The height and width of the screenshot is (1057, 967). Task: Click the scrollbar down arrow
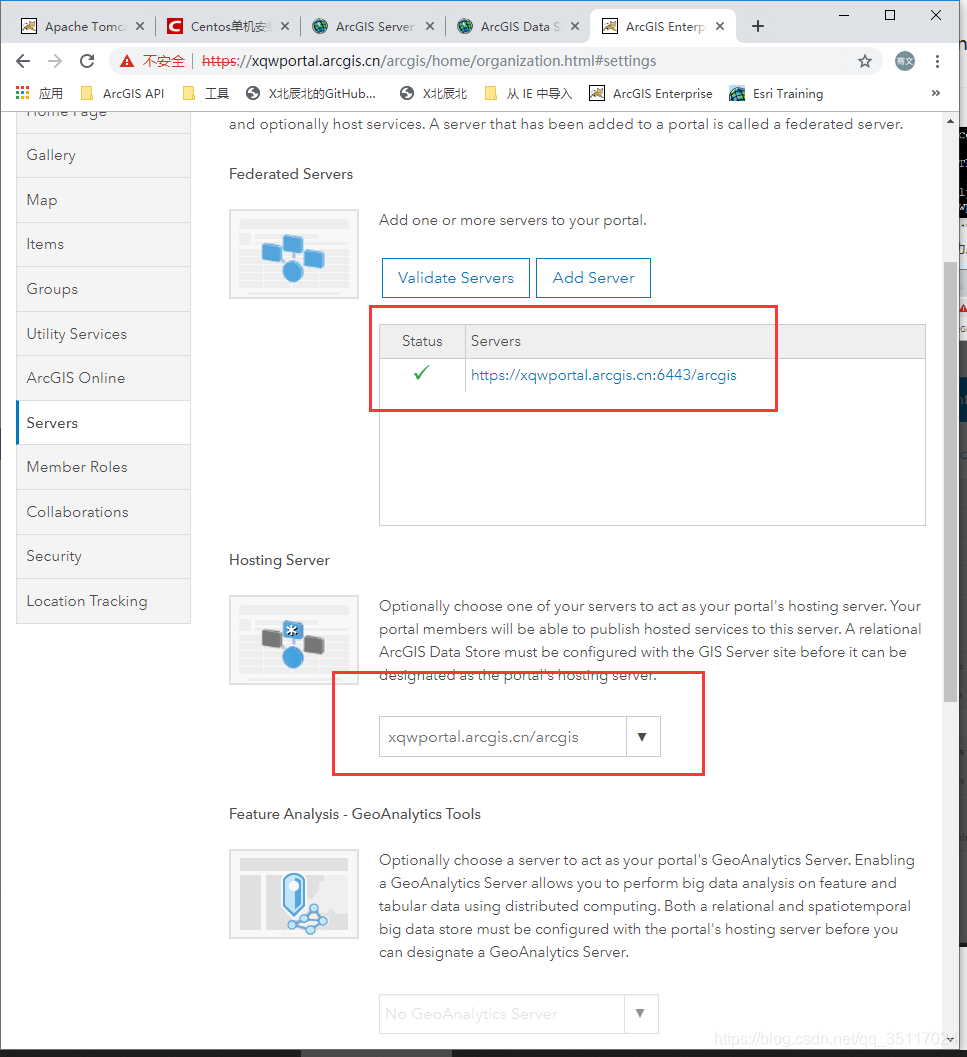coord(950,1039)
